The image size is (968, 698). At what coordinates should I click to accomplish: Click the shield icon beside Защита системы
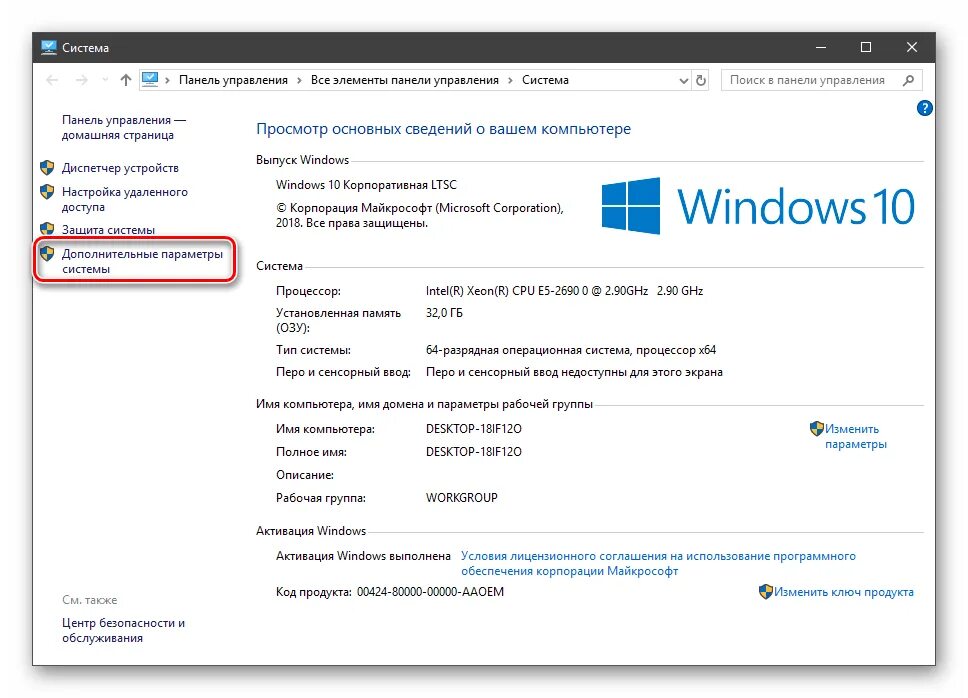tap(48, 229)
